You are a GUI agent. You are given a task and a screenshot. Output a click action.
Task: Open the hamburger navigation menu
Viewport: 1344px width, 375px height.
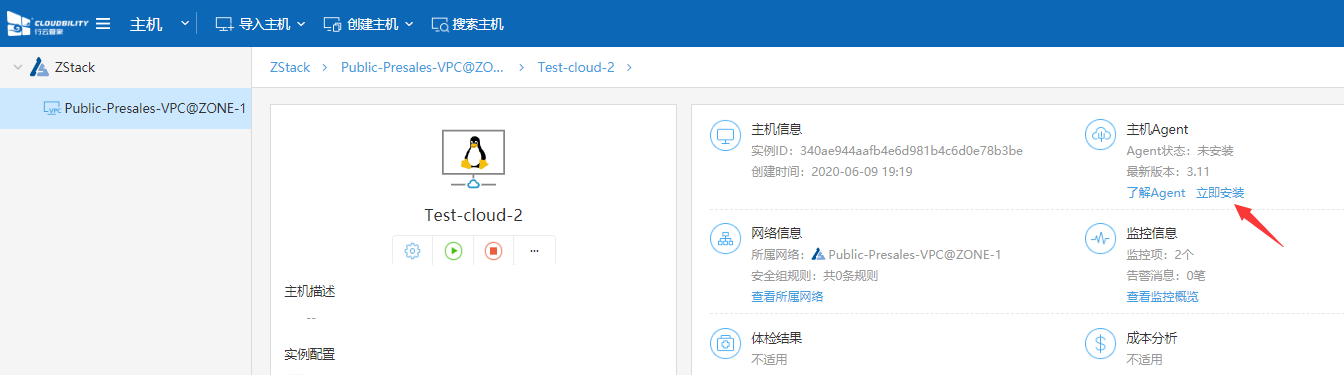tap(103, 23)
